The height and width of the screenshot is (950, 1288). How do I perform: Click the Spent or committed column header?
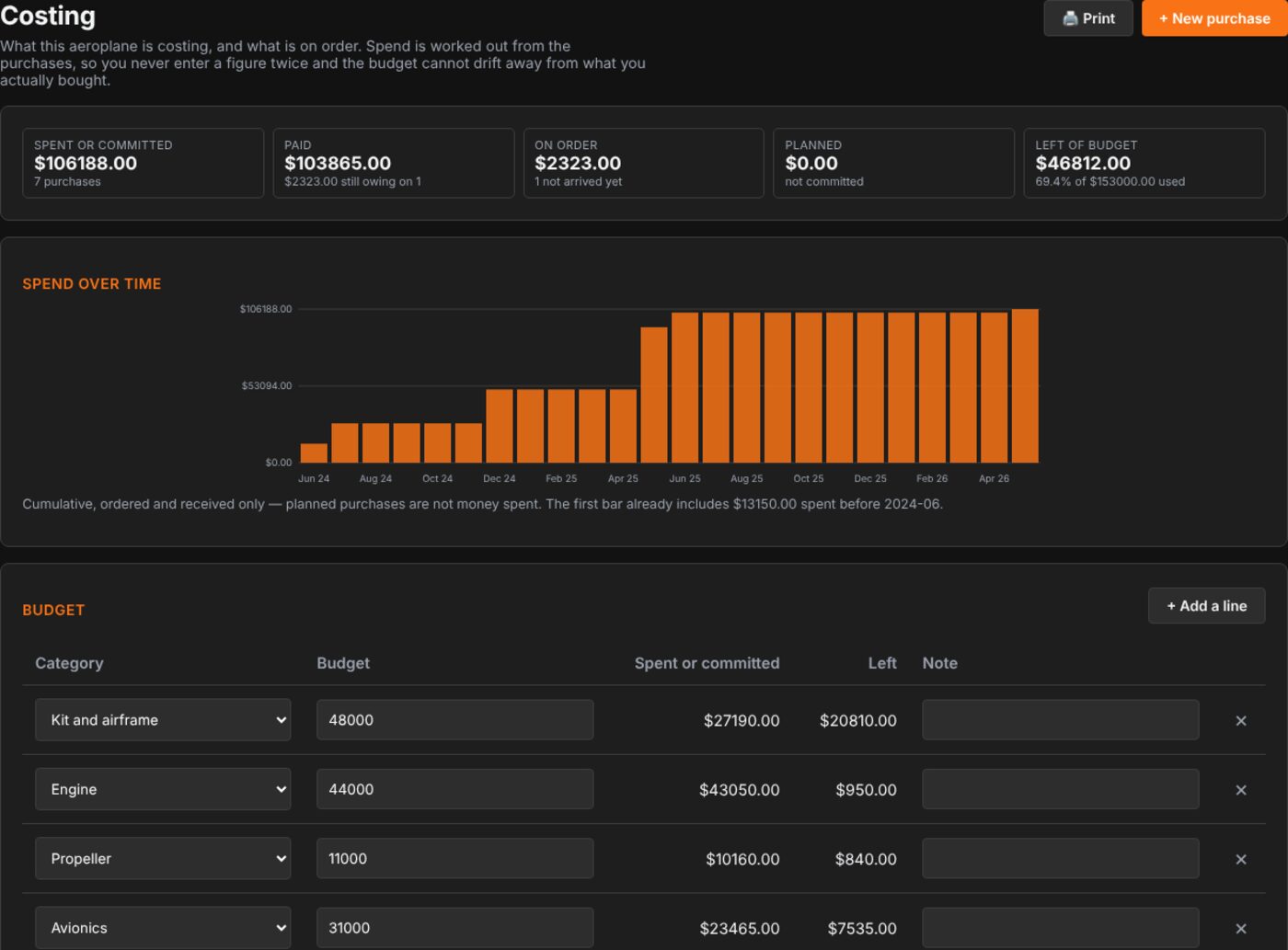click(x=707, y=663)
